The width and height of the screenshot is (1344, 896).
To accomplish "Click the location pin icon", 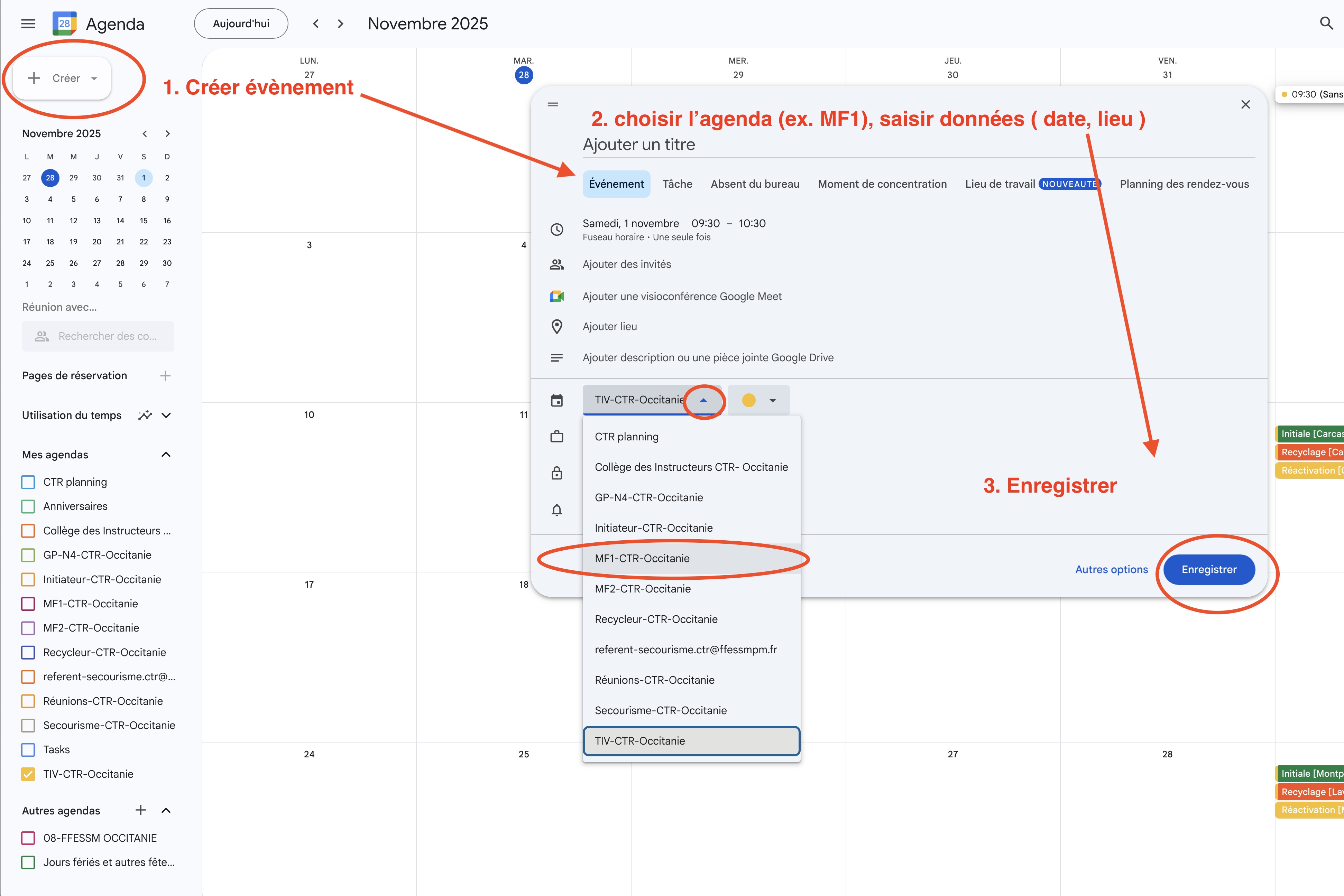I will pos(556,326).
